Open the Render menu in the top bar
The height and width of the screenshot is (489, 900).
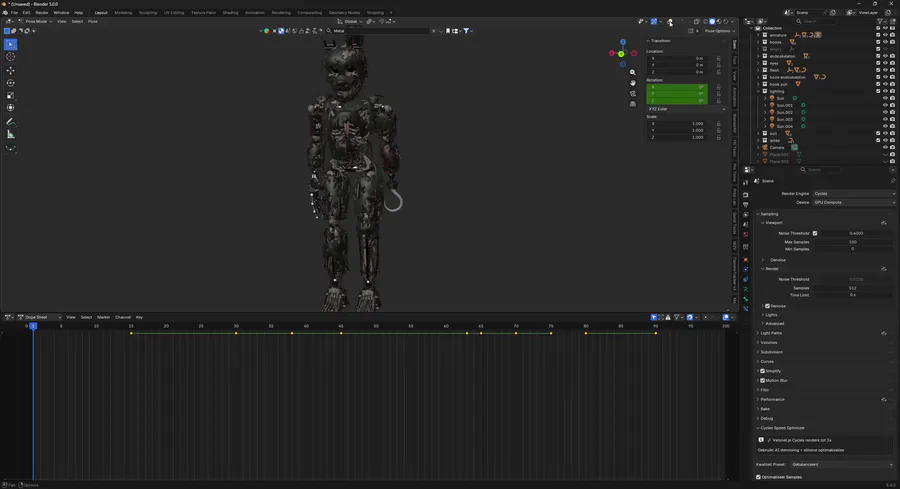pos(42,13)
